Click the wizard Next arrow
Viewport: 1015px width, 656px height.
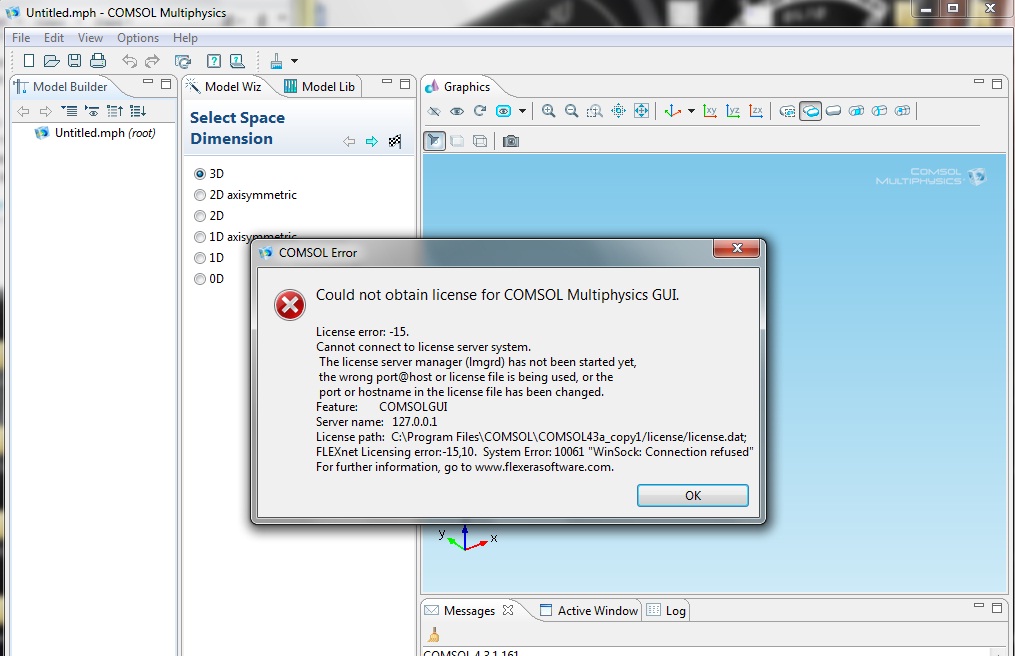tap(372, 141)
